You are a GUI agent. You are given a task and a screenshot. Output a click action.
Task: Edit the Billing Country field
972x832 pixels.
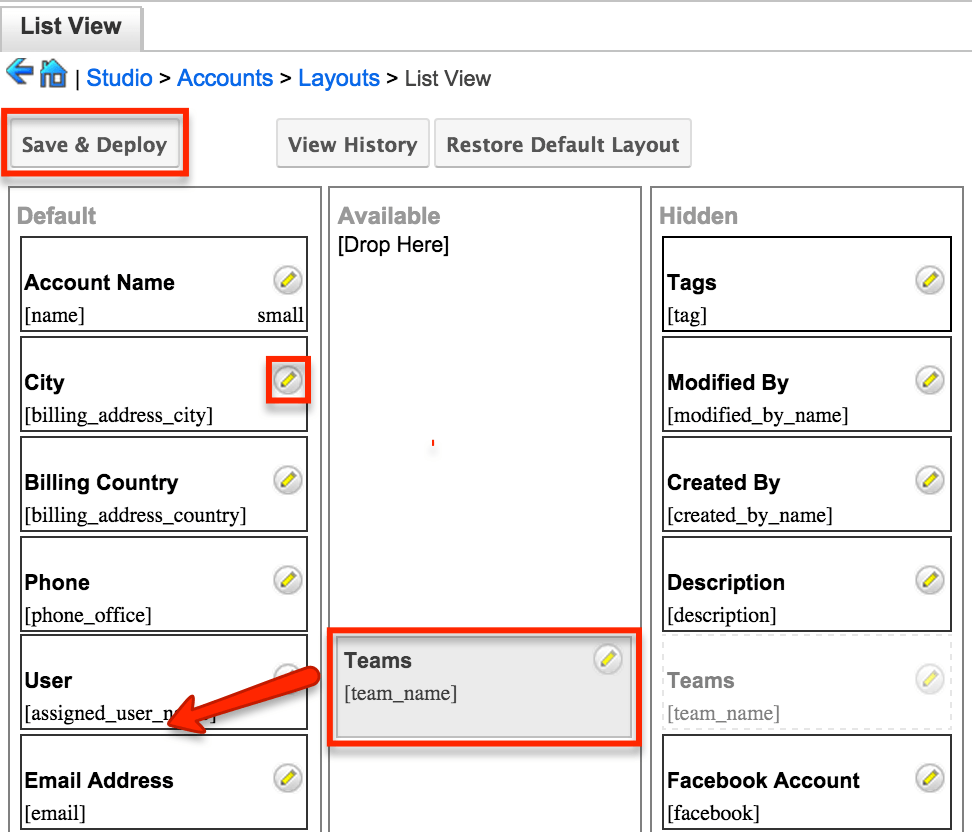point(287,481)
